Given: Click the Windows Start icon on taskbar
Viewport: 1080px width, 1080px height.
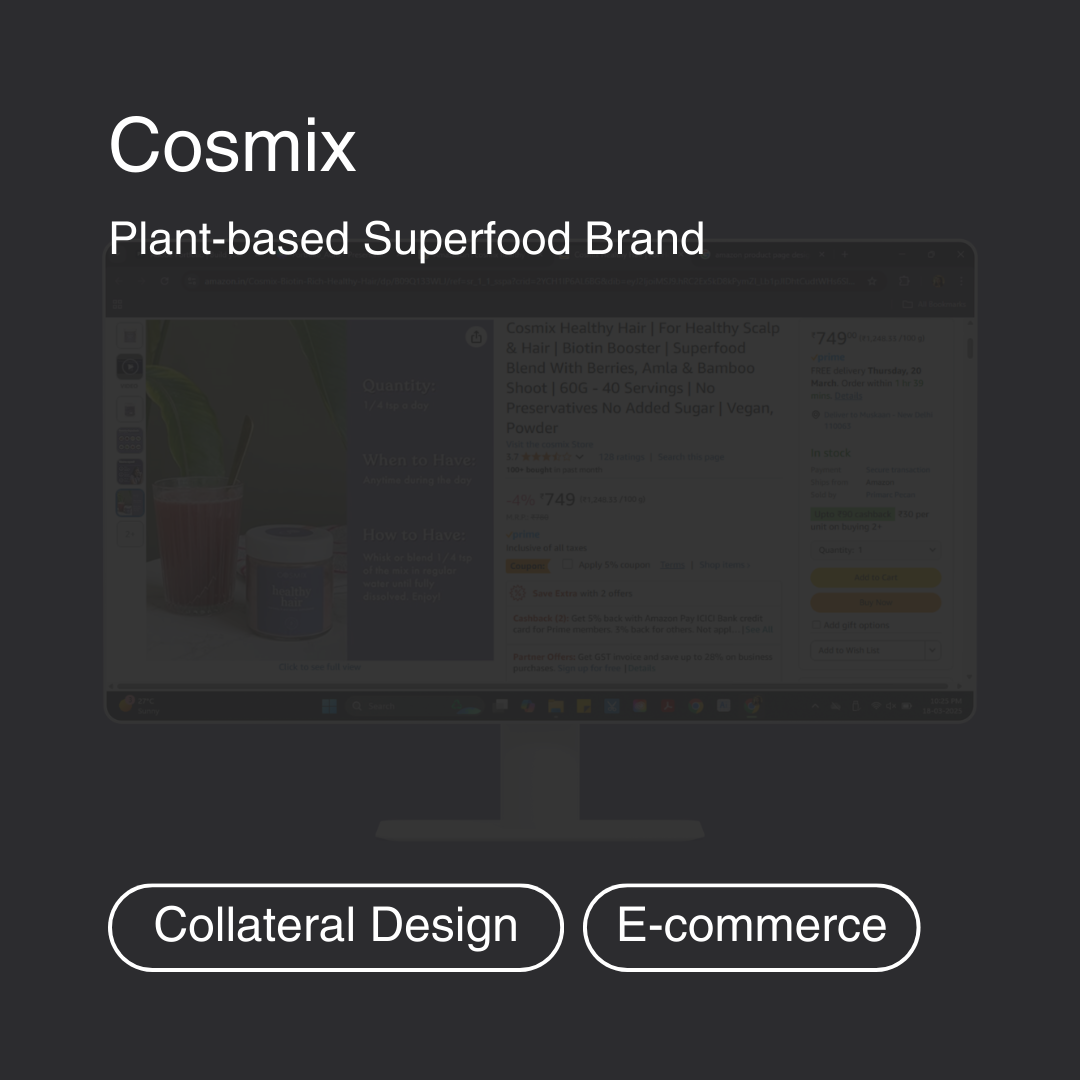Looking at the screenshot, I should [329, 706].
